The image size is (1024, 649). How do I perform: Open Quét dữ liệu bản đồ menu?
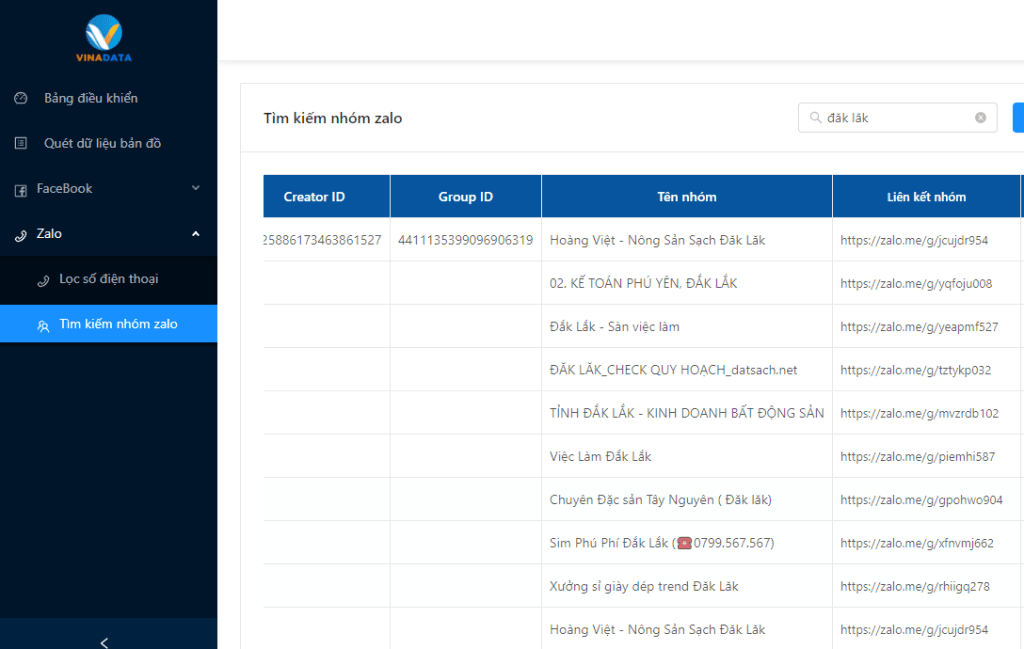tap(102, 143)
